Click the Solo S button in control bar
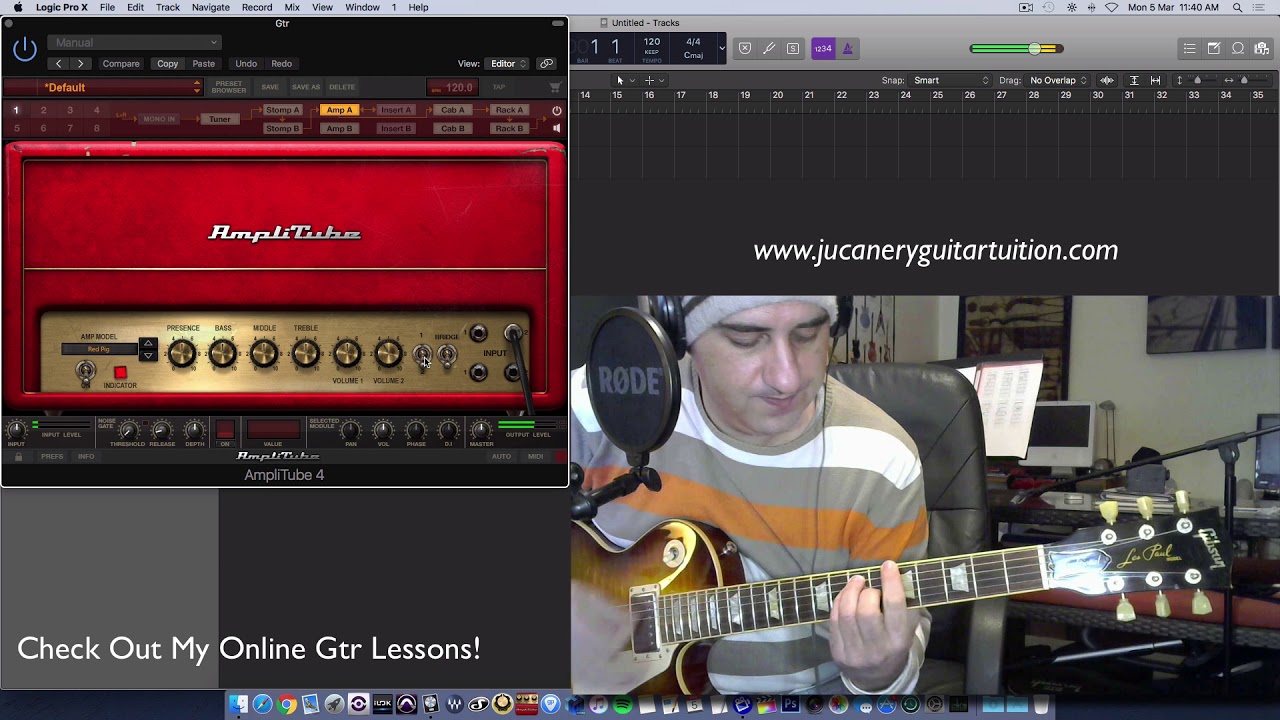The width and height of the screenshot is (1280, 720). click(x=793, y=48)
